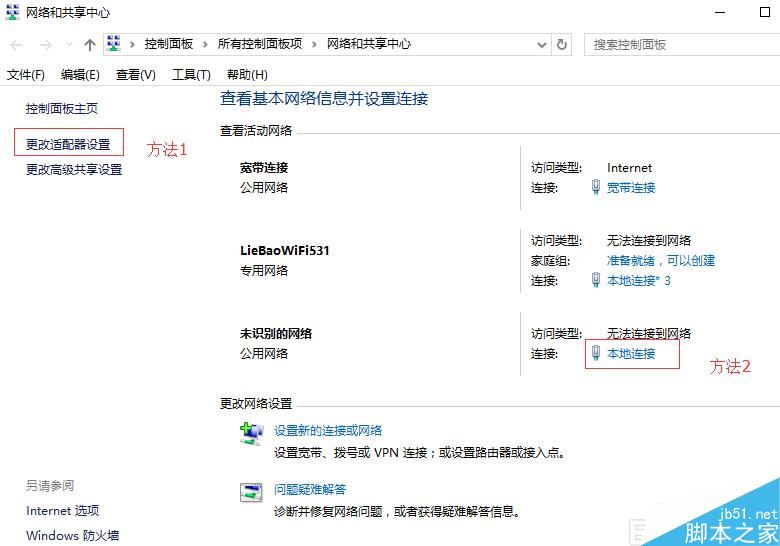This screenshot has width=780, height=546.
Task: Click the Back navigation arrow
Action: coord(17,45)
